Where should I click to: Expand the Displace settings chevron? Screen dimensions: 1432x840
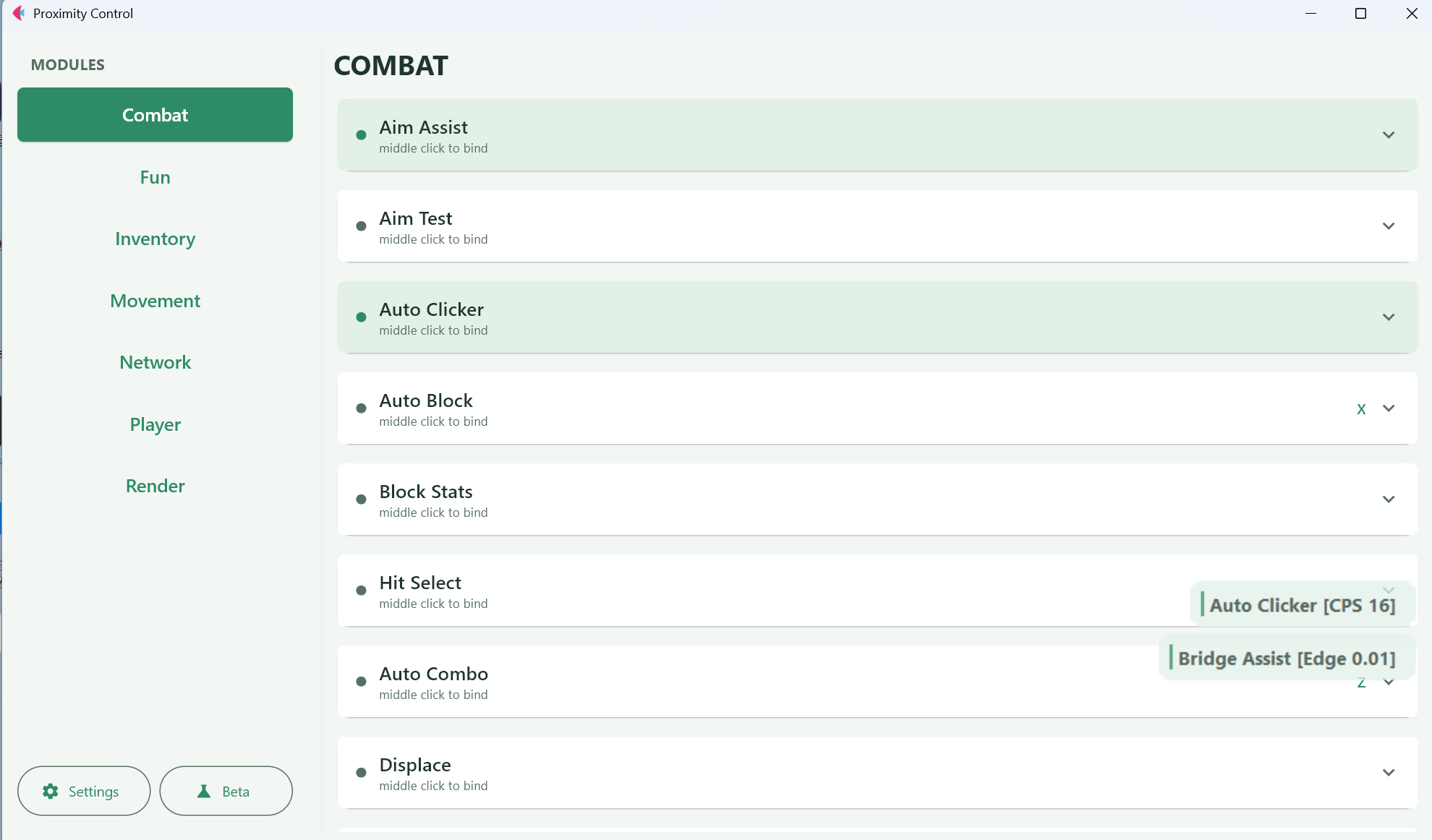tap(1389, 773)
